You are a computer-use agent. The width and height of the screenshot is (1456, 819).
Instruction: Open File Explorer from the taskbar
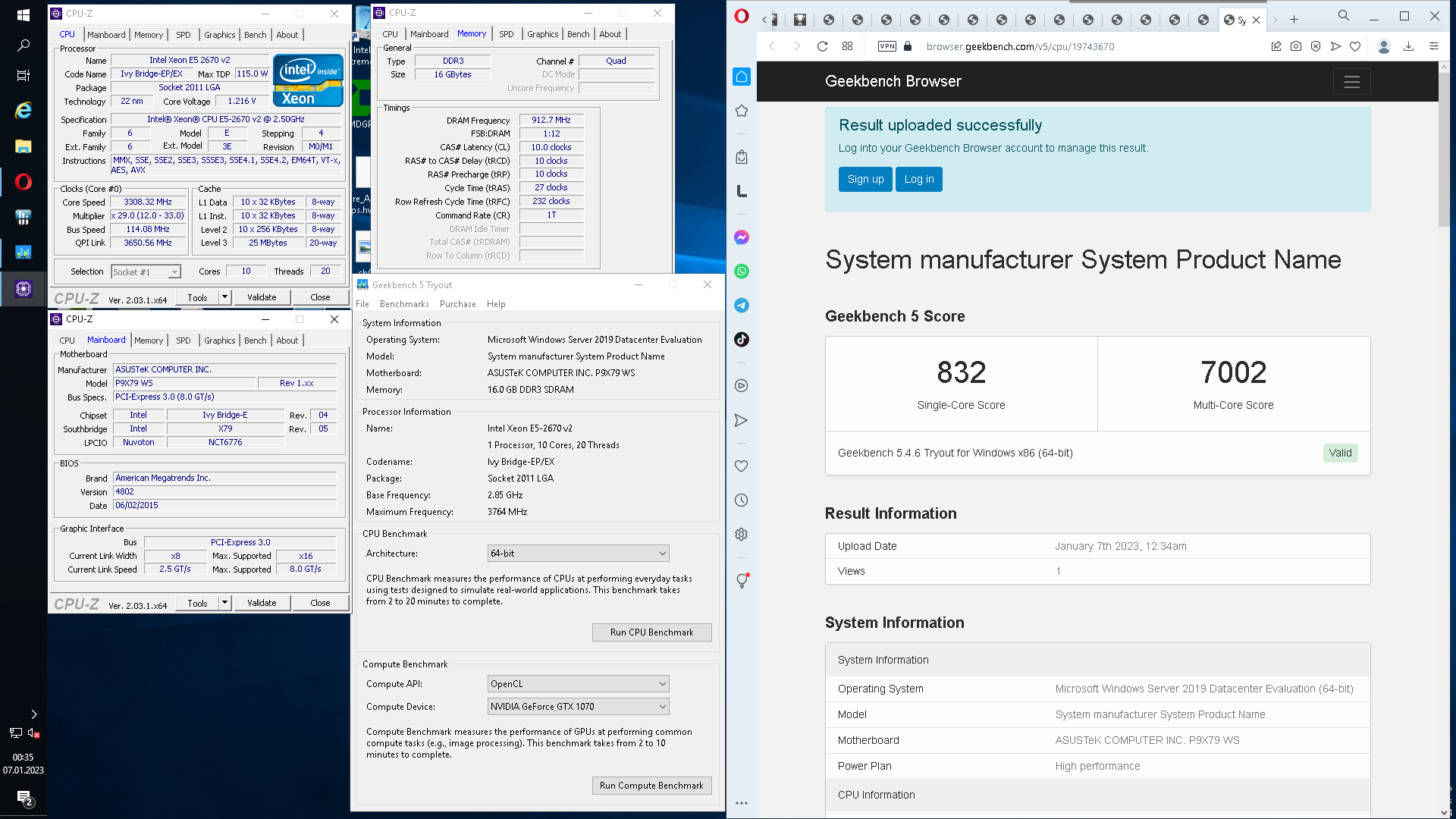(24, 146)
